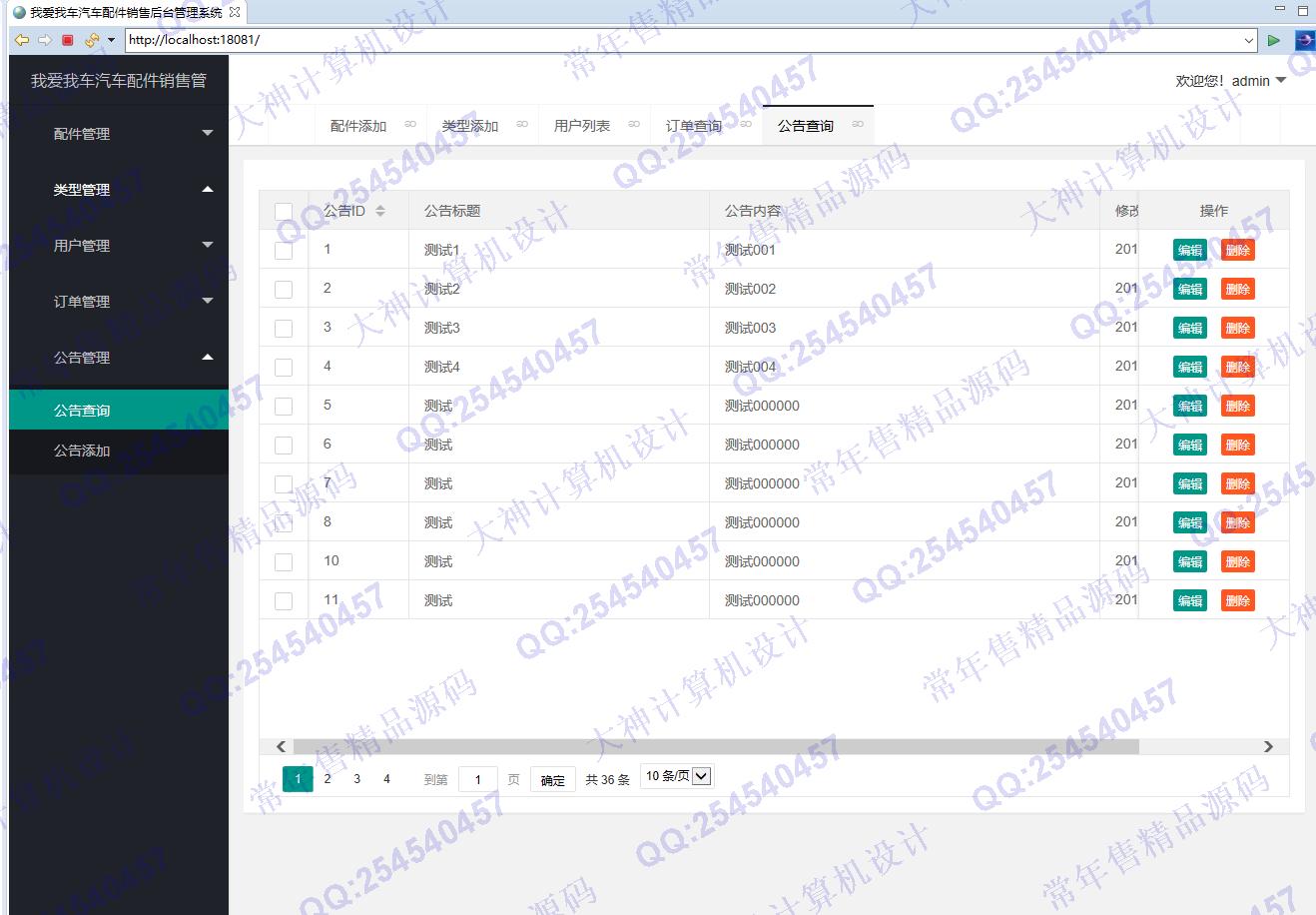Check the checkbox for row ID 11
The height and width of the screenshot is (915, 1316).
pos(284,601)
